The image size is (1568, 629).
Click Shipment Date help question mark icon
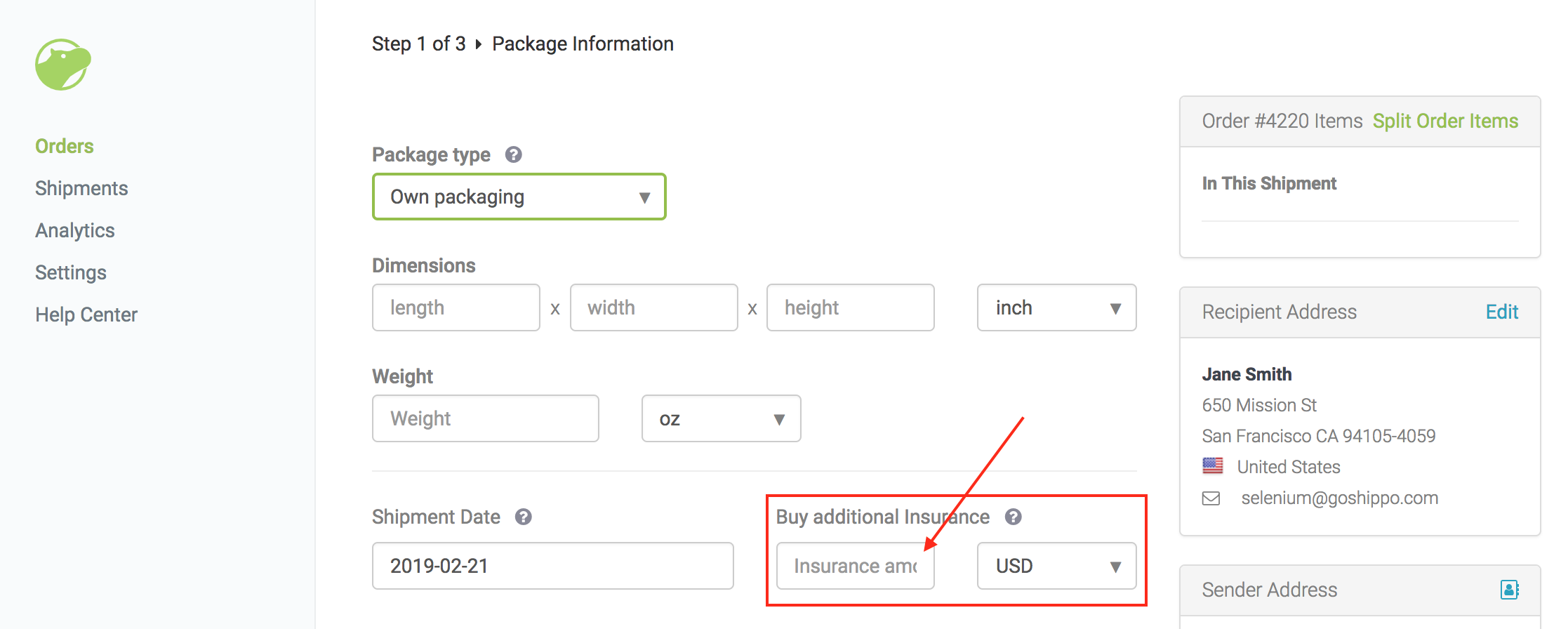click(x=524, y=517)
